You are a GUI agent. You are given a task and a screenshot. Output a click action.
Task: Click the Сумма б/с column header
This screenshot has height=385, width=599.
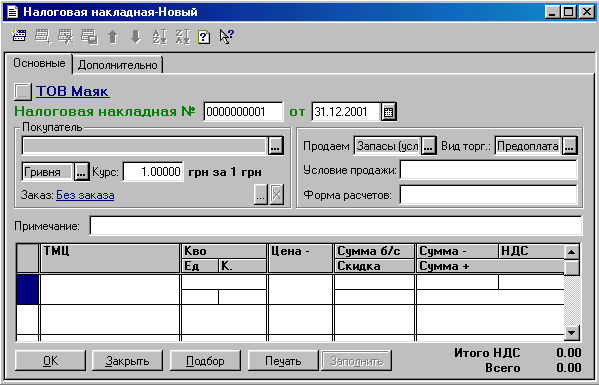click(374, 251)
